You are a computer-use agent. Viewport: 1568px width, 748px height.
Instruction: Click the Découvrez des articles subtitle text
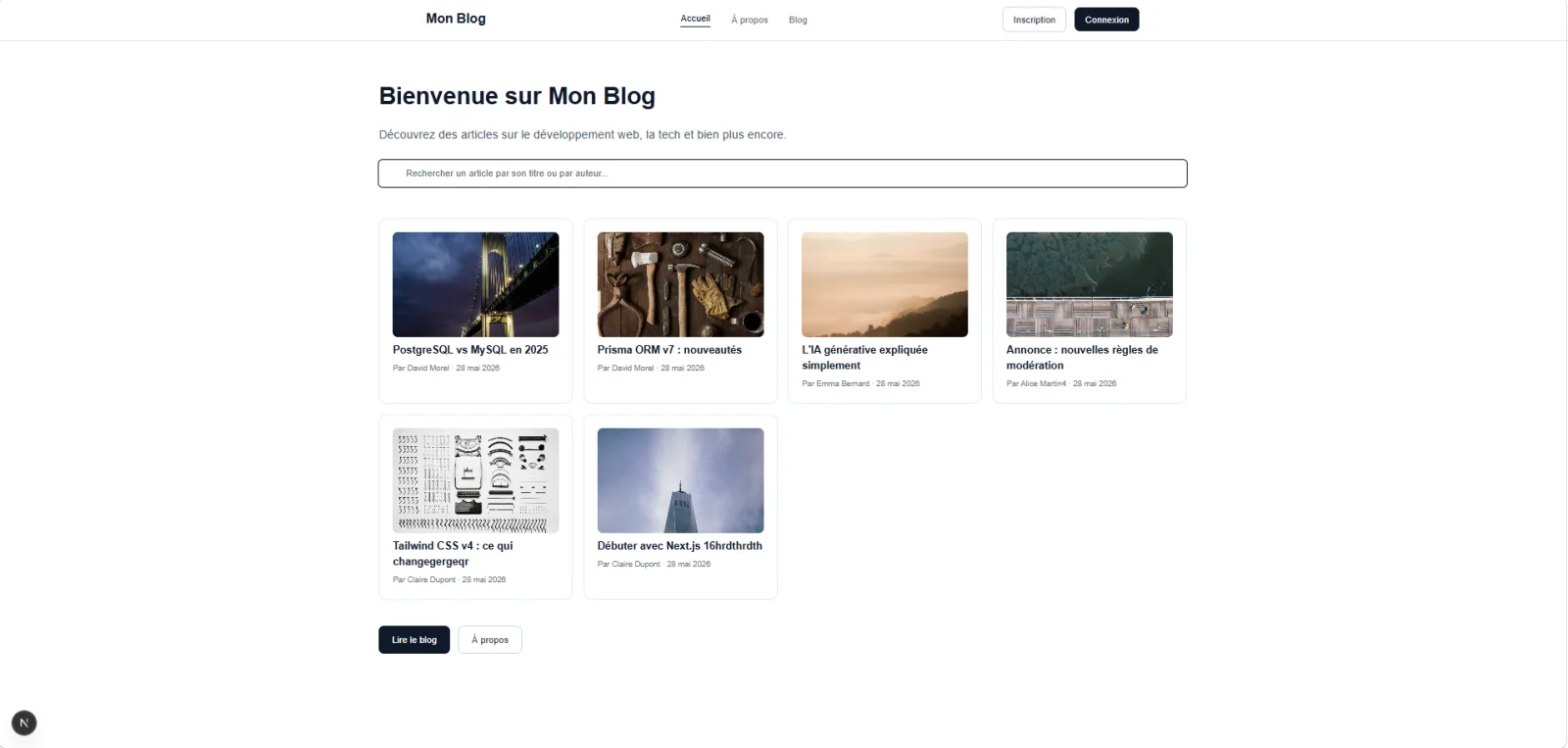point(582,135)
